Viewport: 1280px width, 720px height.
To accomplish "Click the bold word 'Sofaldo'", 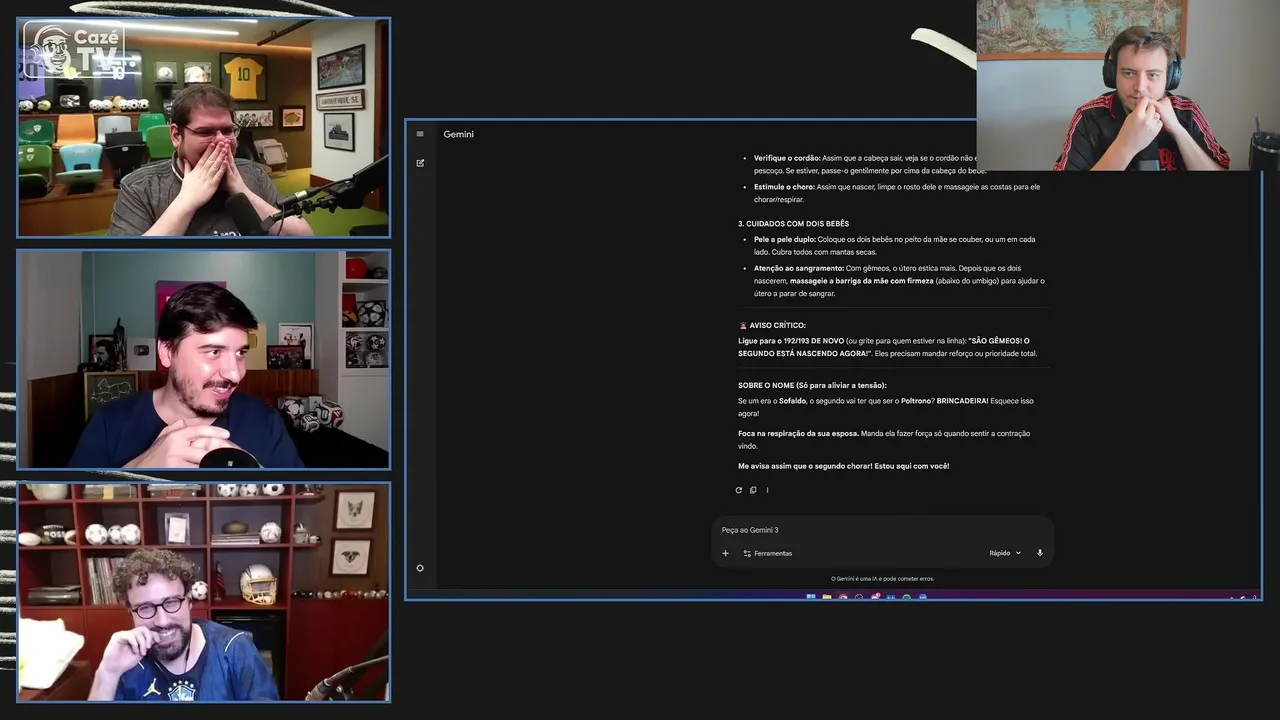I will pos(792,401).
